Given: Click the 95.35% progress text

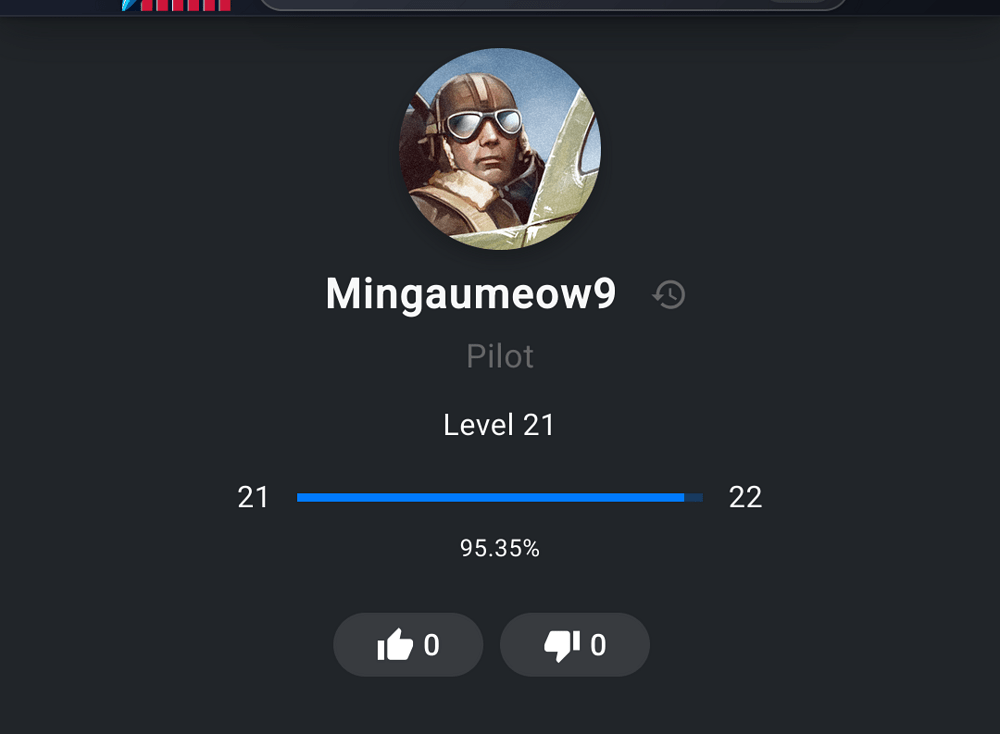Looking at the screenshot, I should pos(500,548).
